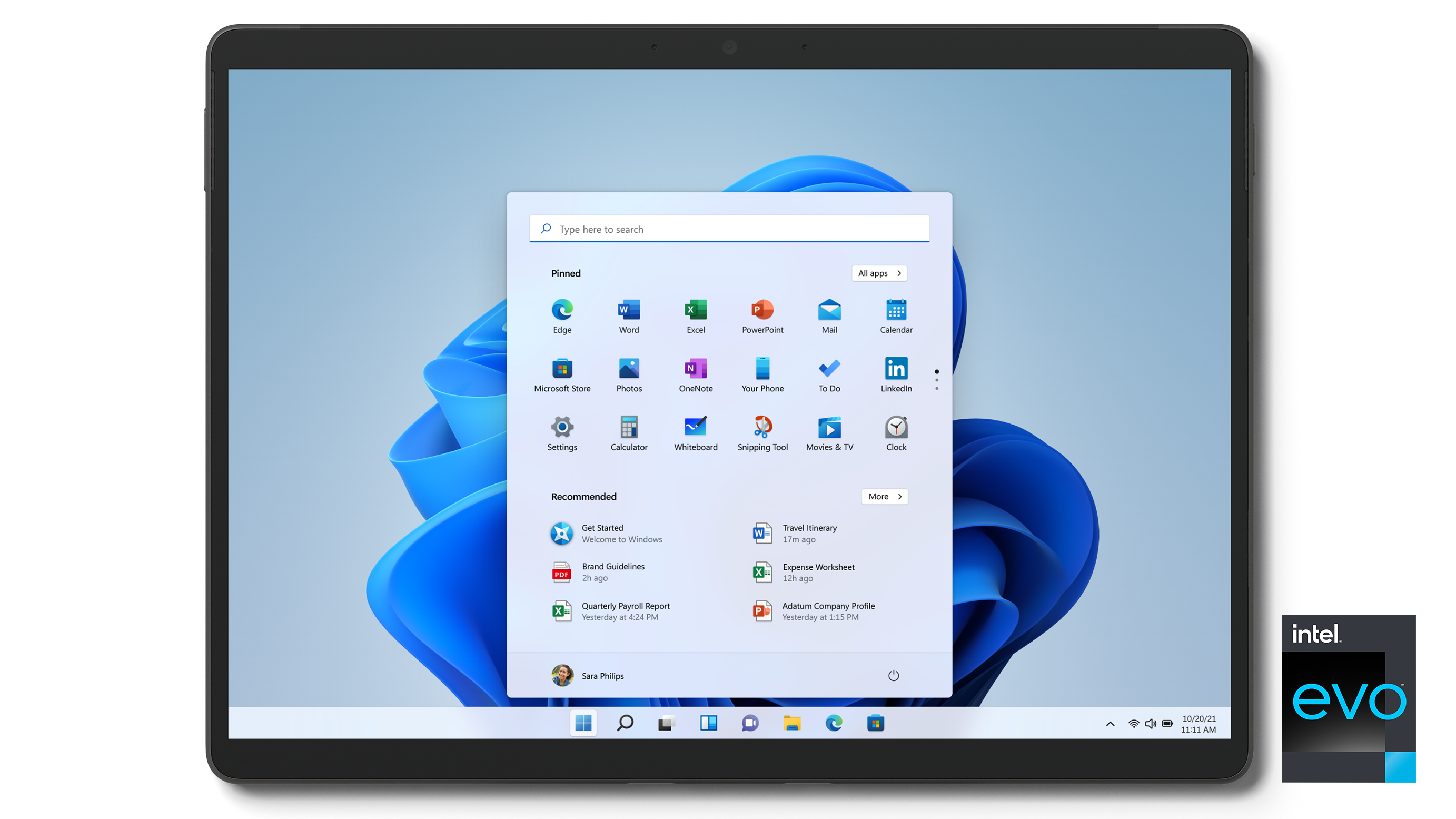The image size is (1456, 819).
Task: Launch Word from pinned apps
Action: (629, 316)
